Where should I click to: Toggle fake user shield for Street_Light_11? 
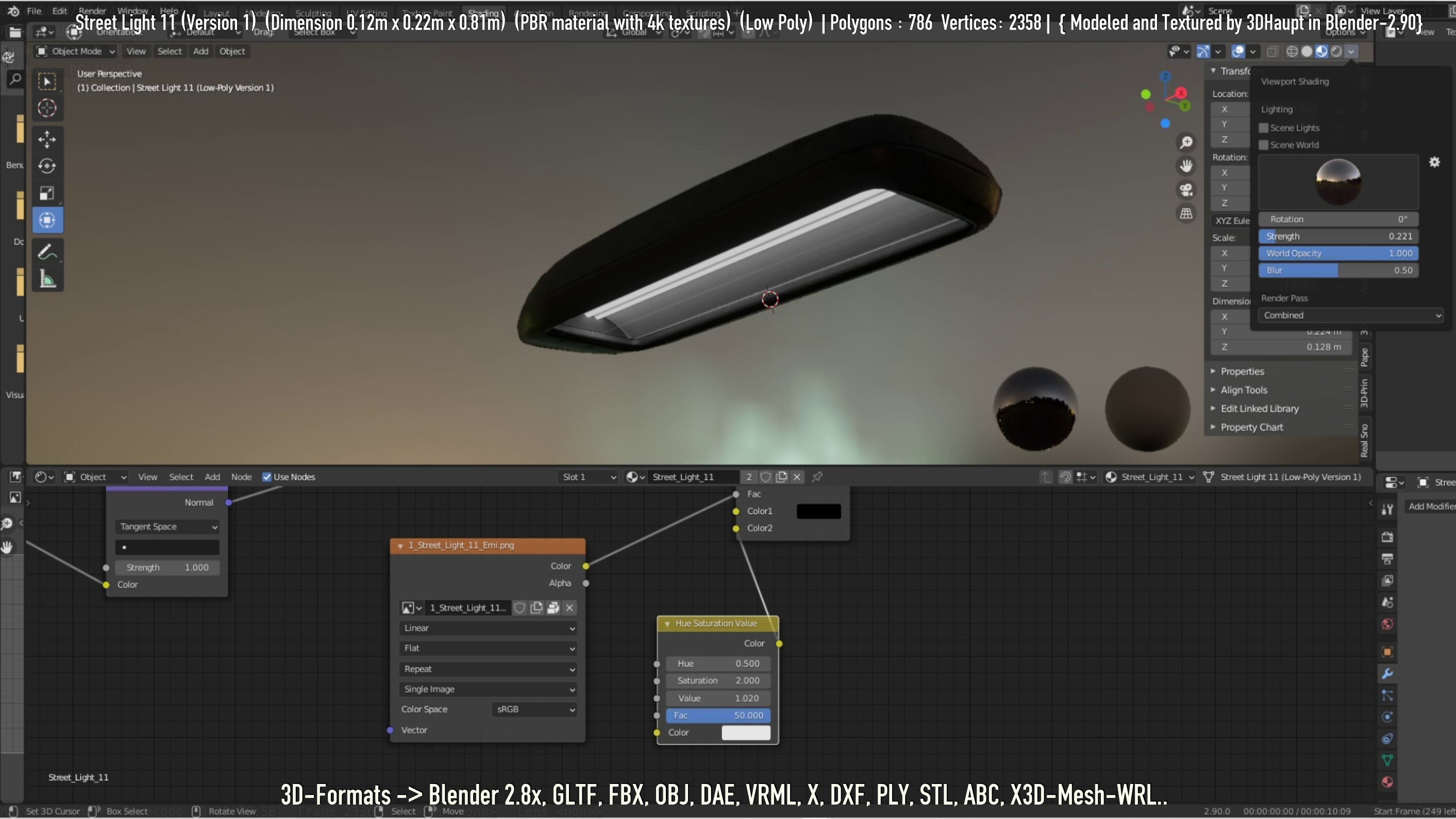click(765, 477)
